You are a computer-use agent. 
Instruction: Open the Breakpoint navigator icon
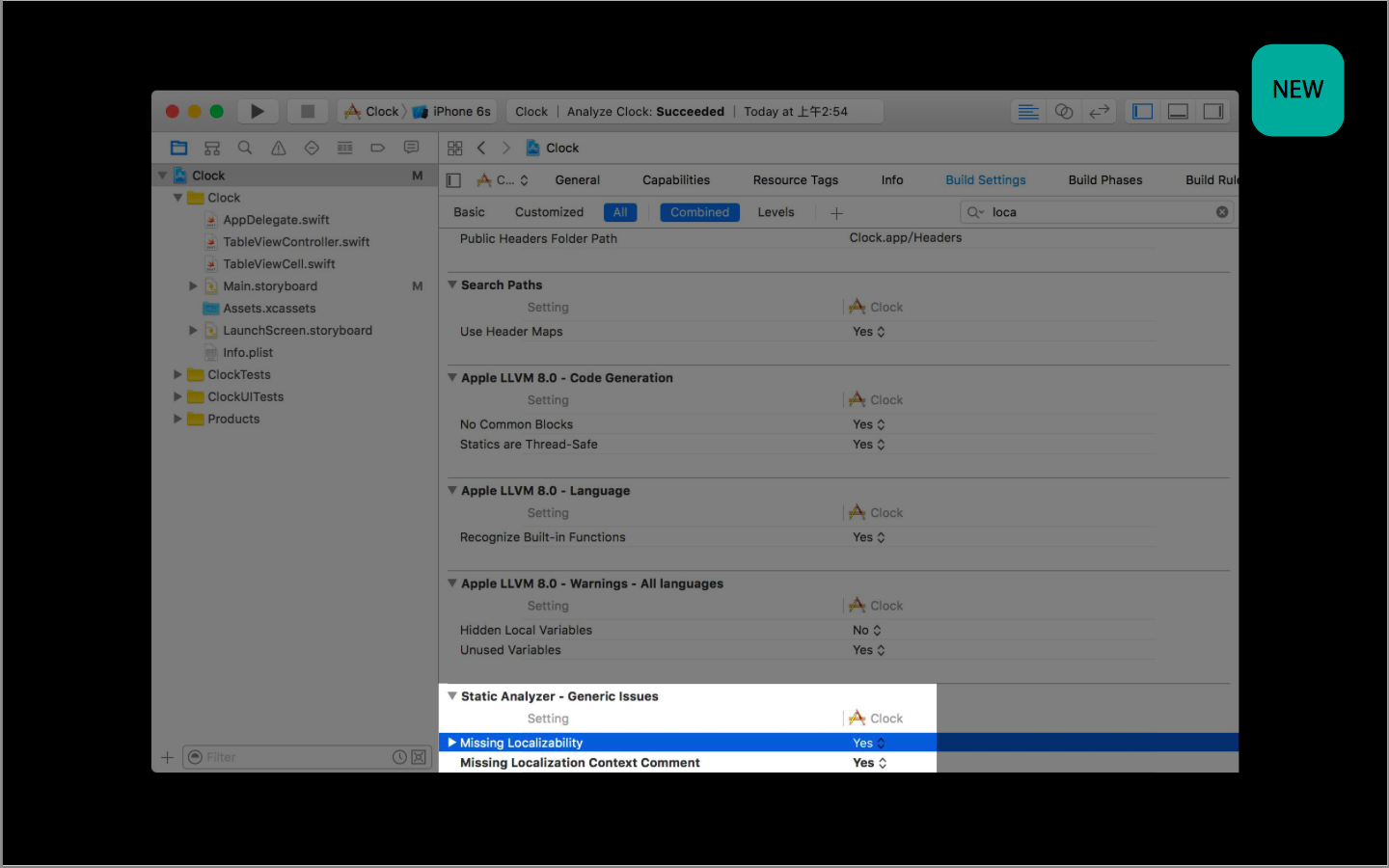[378, 148]
